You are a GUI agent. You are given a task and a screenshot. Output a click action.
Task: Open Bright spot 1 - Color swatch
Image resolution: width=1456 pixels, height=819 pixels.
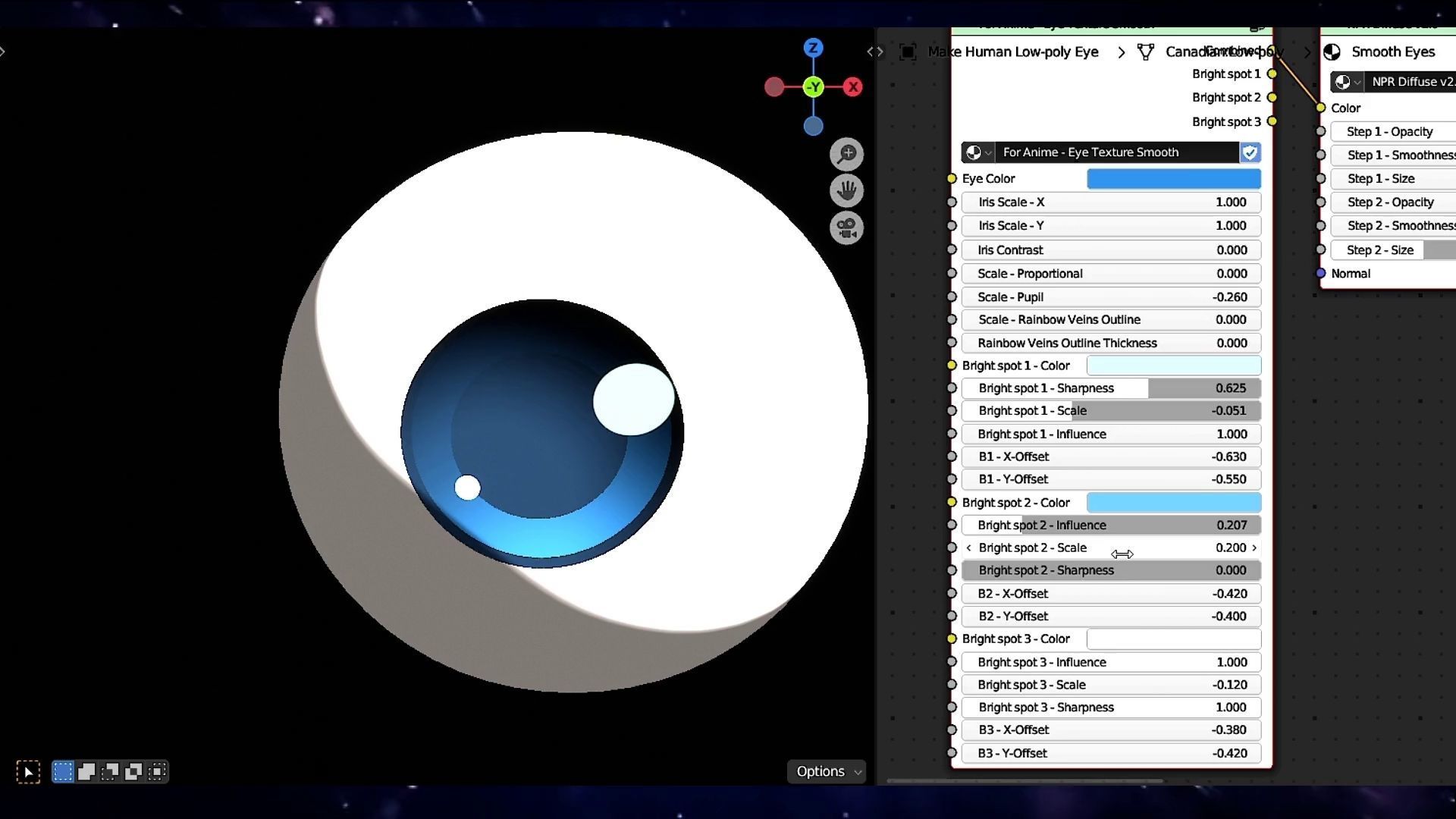(x=1174, y=366)
